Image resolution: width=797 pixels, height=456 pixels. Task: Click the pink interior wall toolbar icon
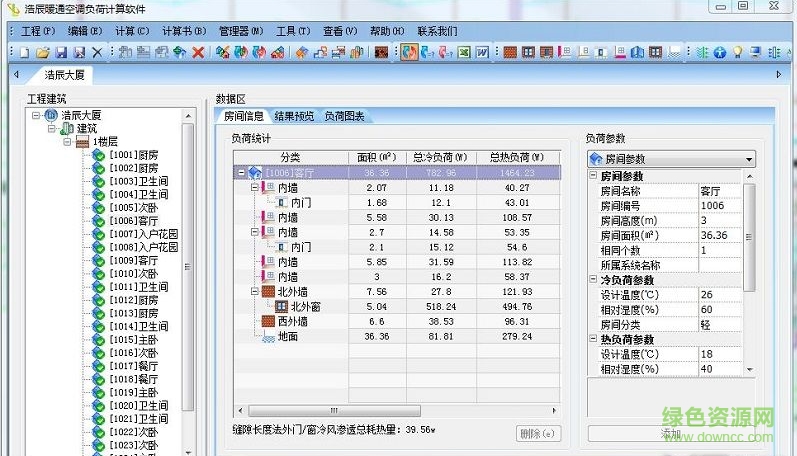(x=565, y=52)
